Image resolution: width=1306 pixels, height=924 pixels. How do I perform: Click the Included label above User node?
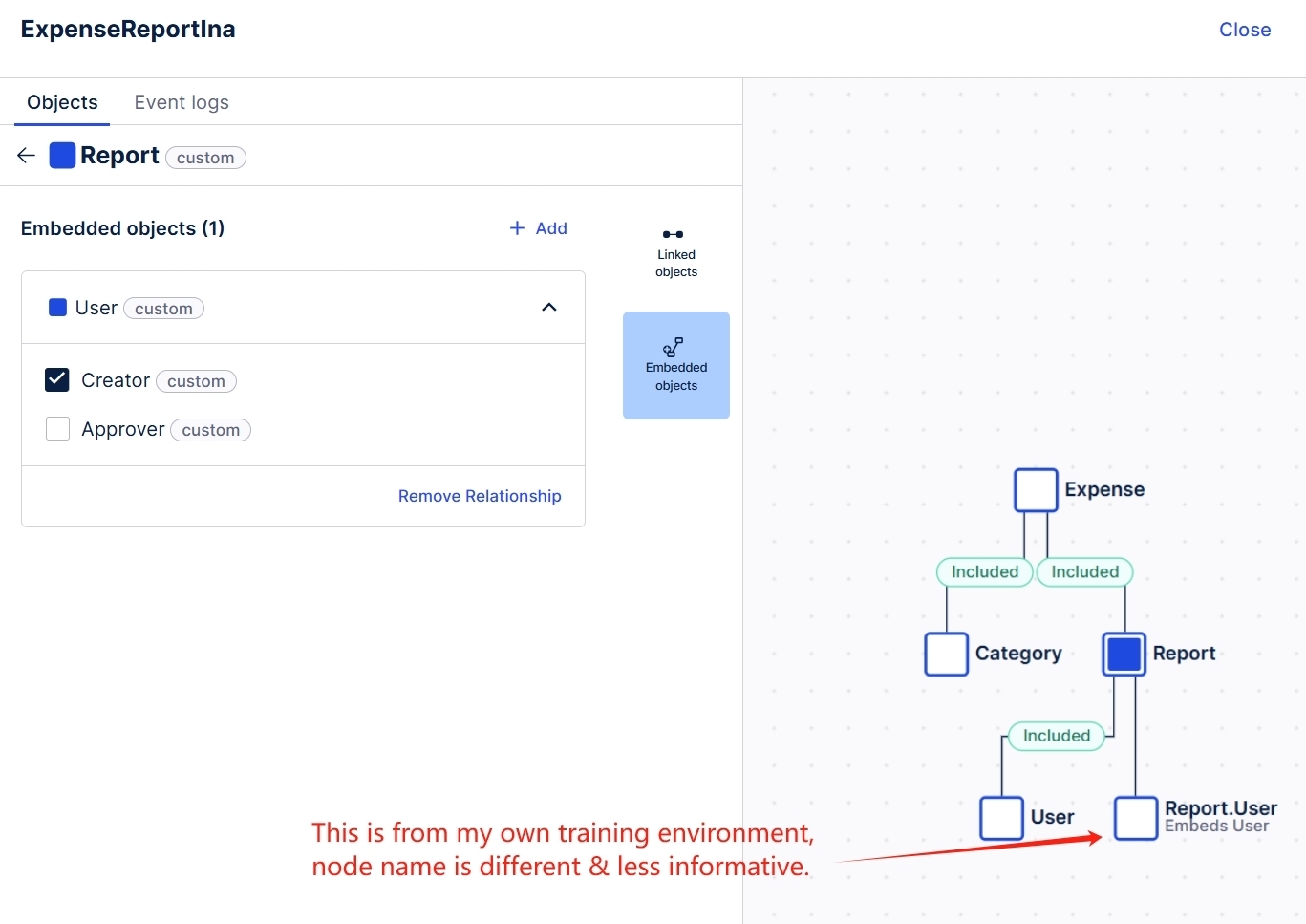click(x=1057, y=736)
